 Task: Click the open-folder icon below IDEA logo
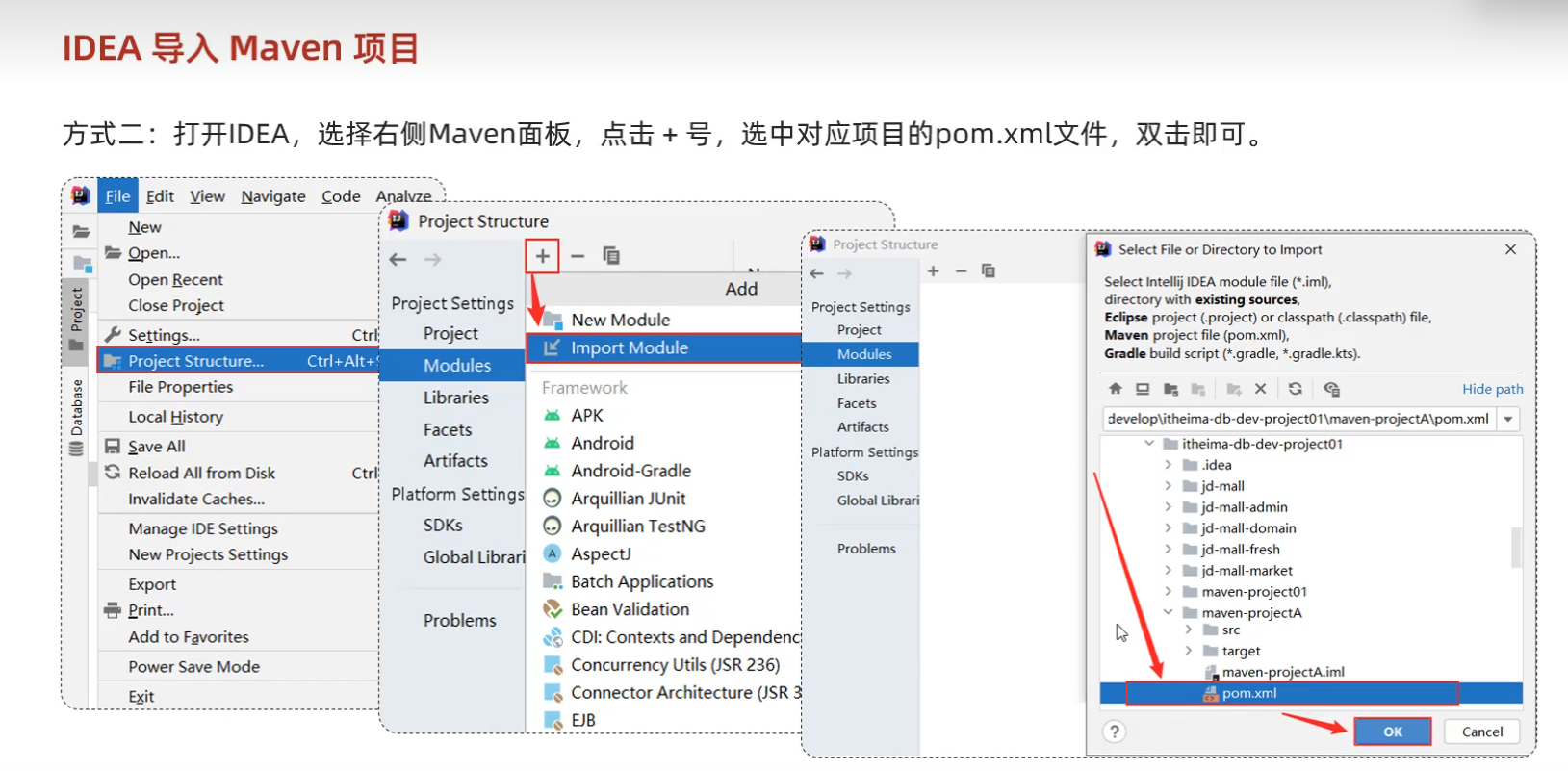coord(81,231)
